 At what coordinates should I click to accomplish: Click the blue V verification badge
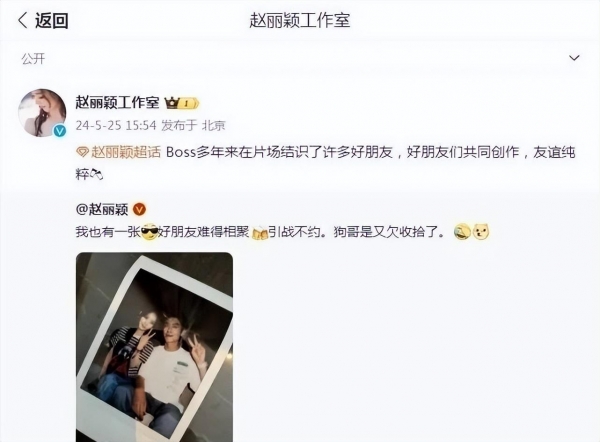click(x=59, y=131)
